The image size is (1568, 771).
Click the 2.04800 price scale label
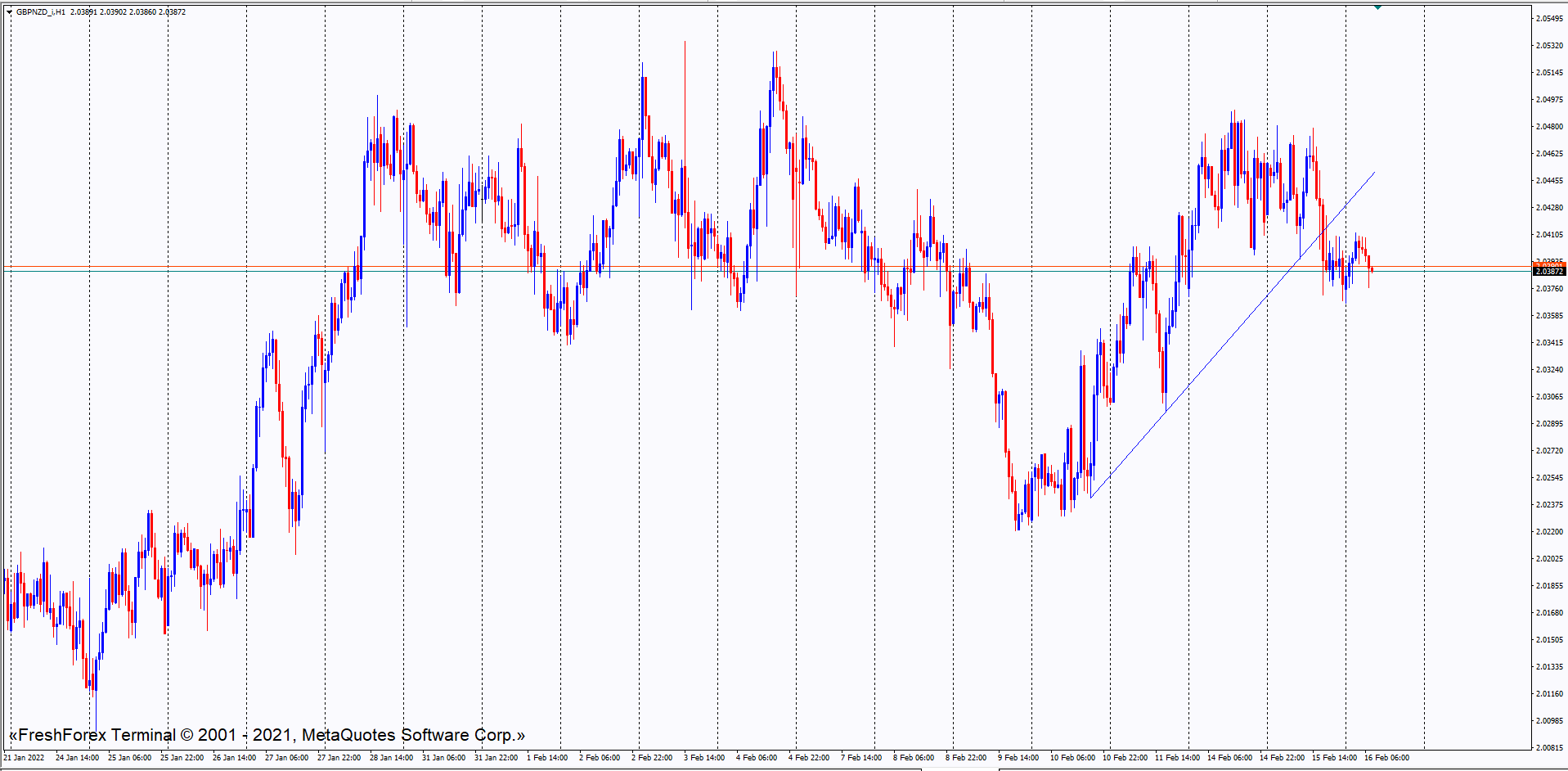1549,127
